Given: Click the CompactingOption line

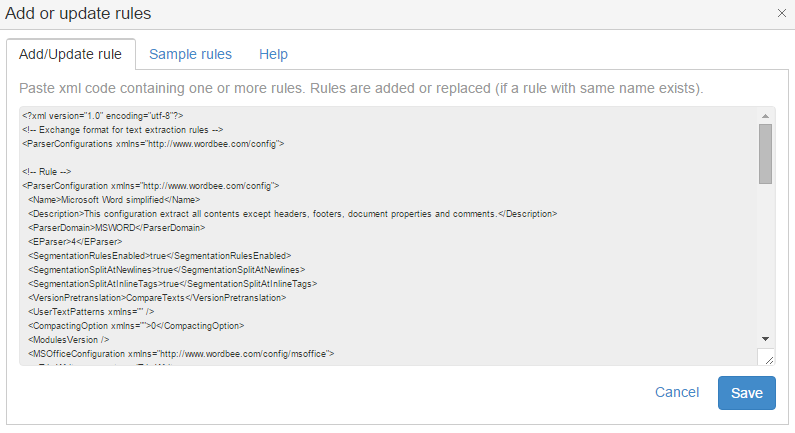Looking at the screenshot, I should tap(130, 326).
